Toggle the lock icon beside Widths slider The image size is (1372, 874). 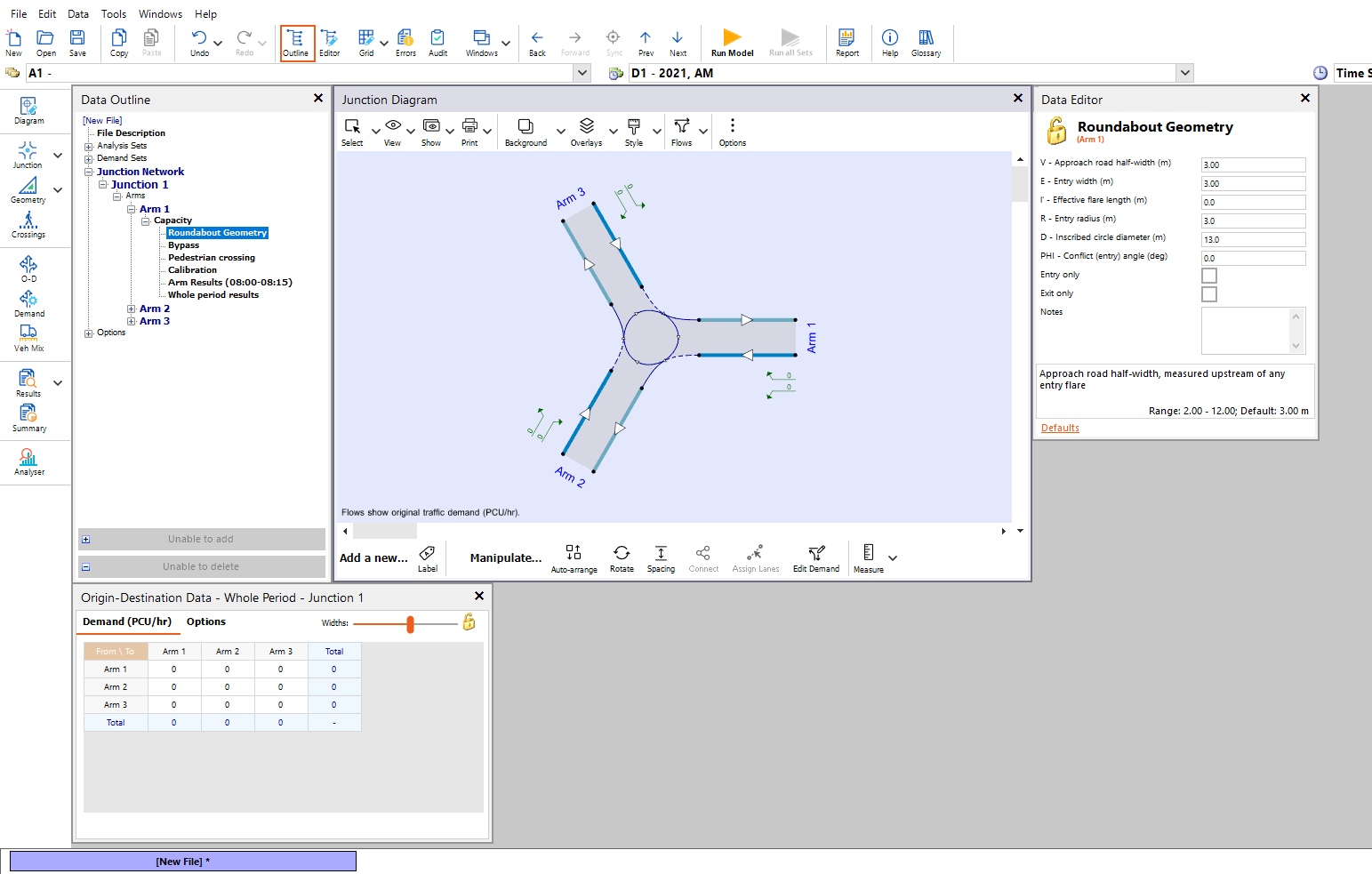469,622
